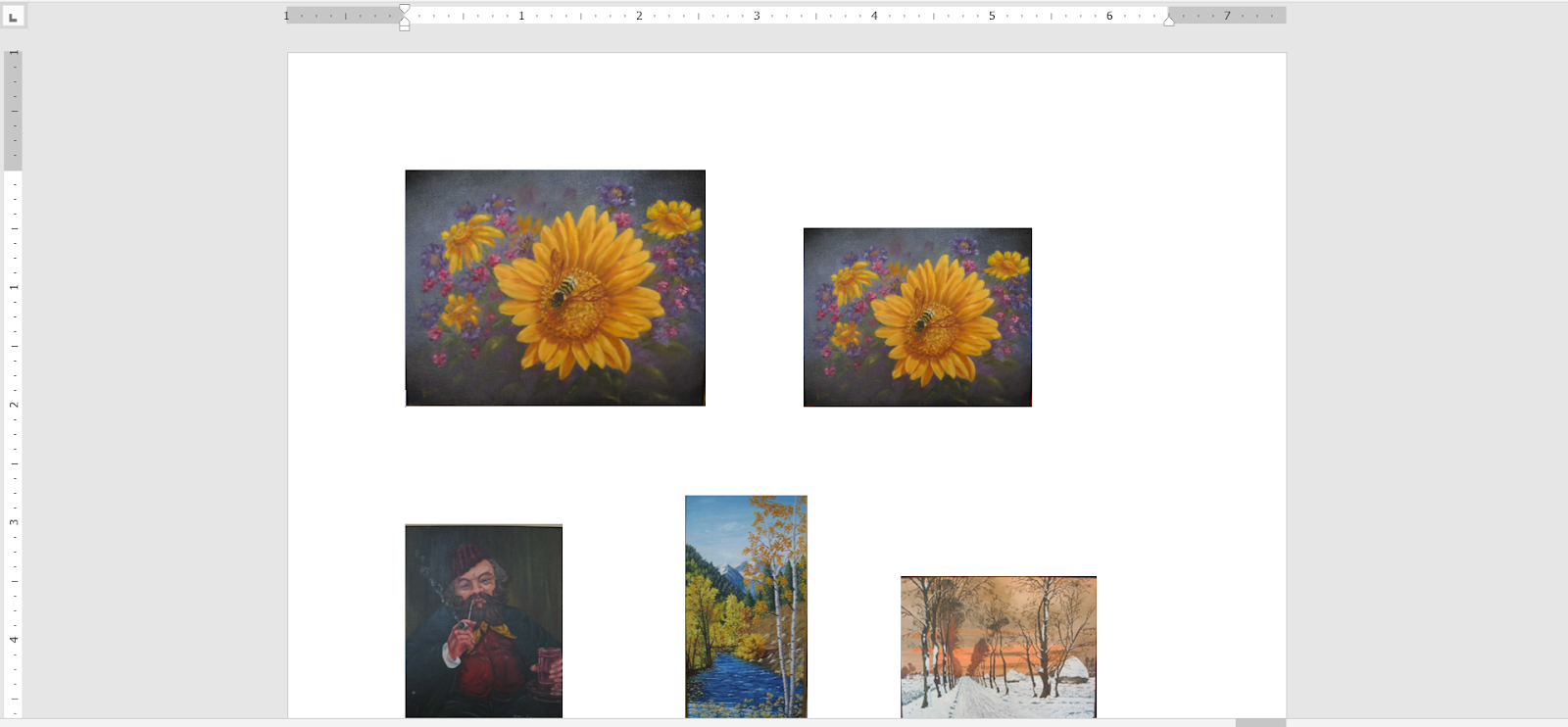Click the horizontal scrollbar thumb at bottom

coord(1260,723)
